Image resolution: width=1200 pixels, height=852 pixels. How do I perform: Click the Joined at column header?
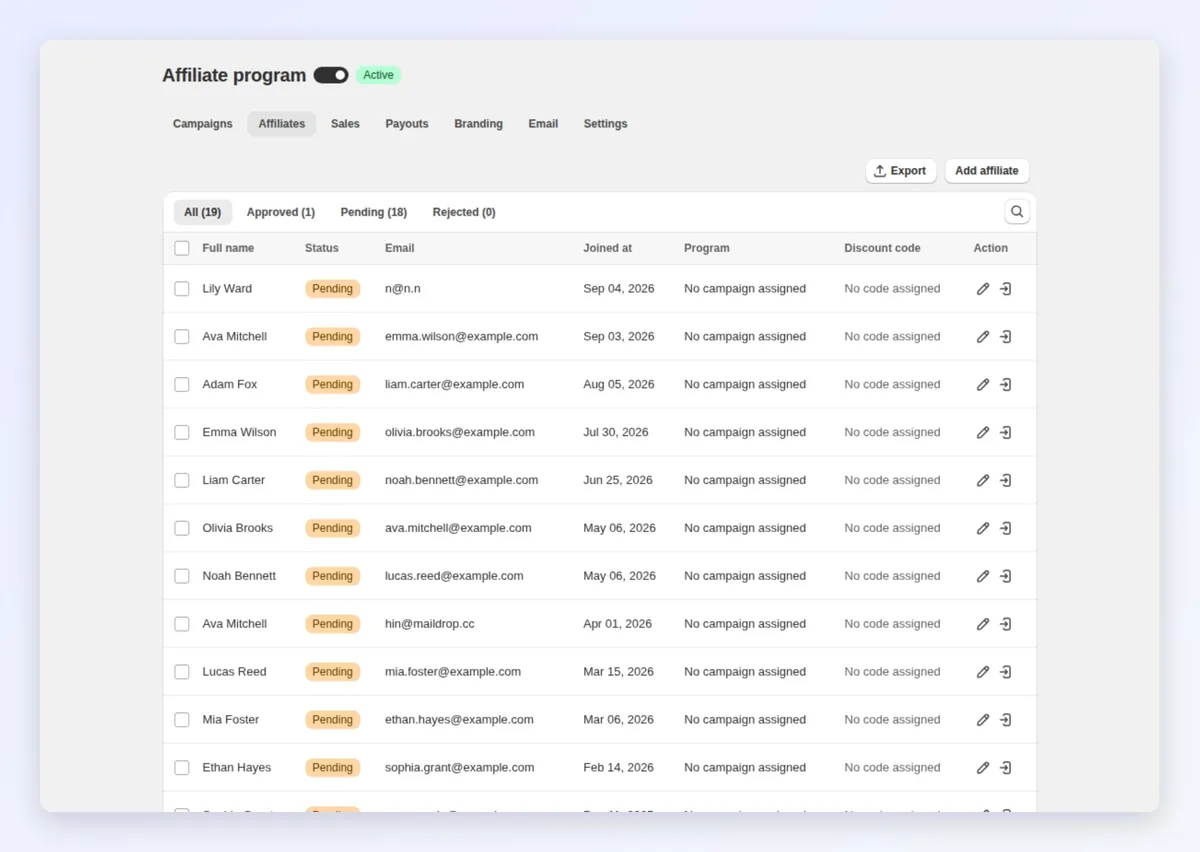click(608, 248)
